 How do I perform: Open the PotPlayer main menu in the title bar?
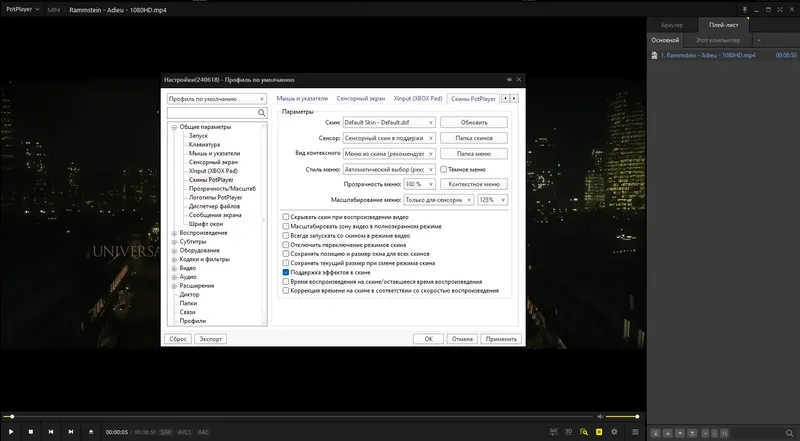pyautogui.click(x=22, y=10)
